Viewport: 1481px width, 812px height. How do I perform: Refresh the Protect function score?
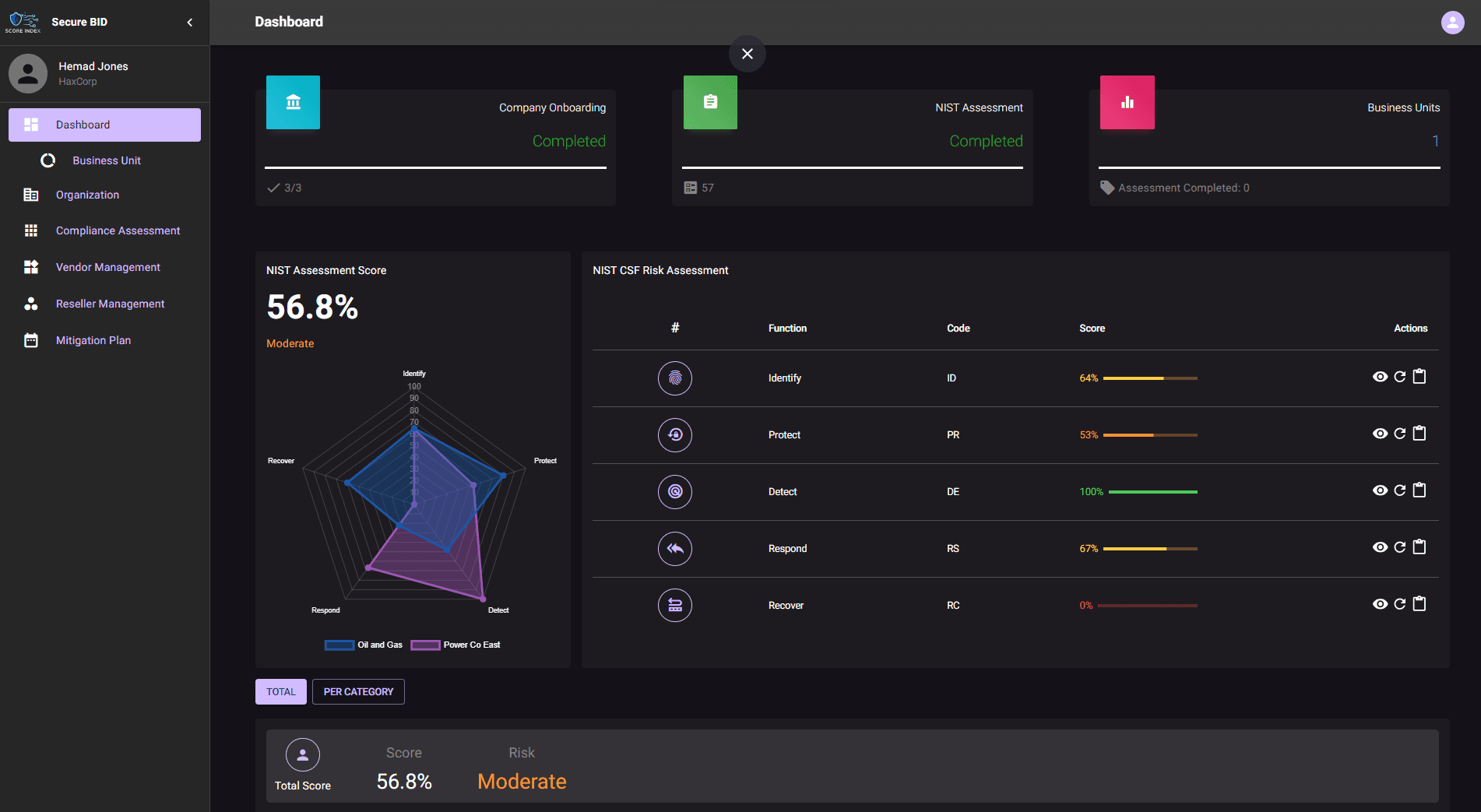[1400, 434]
